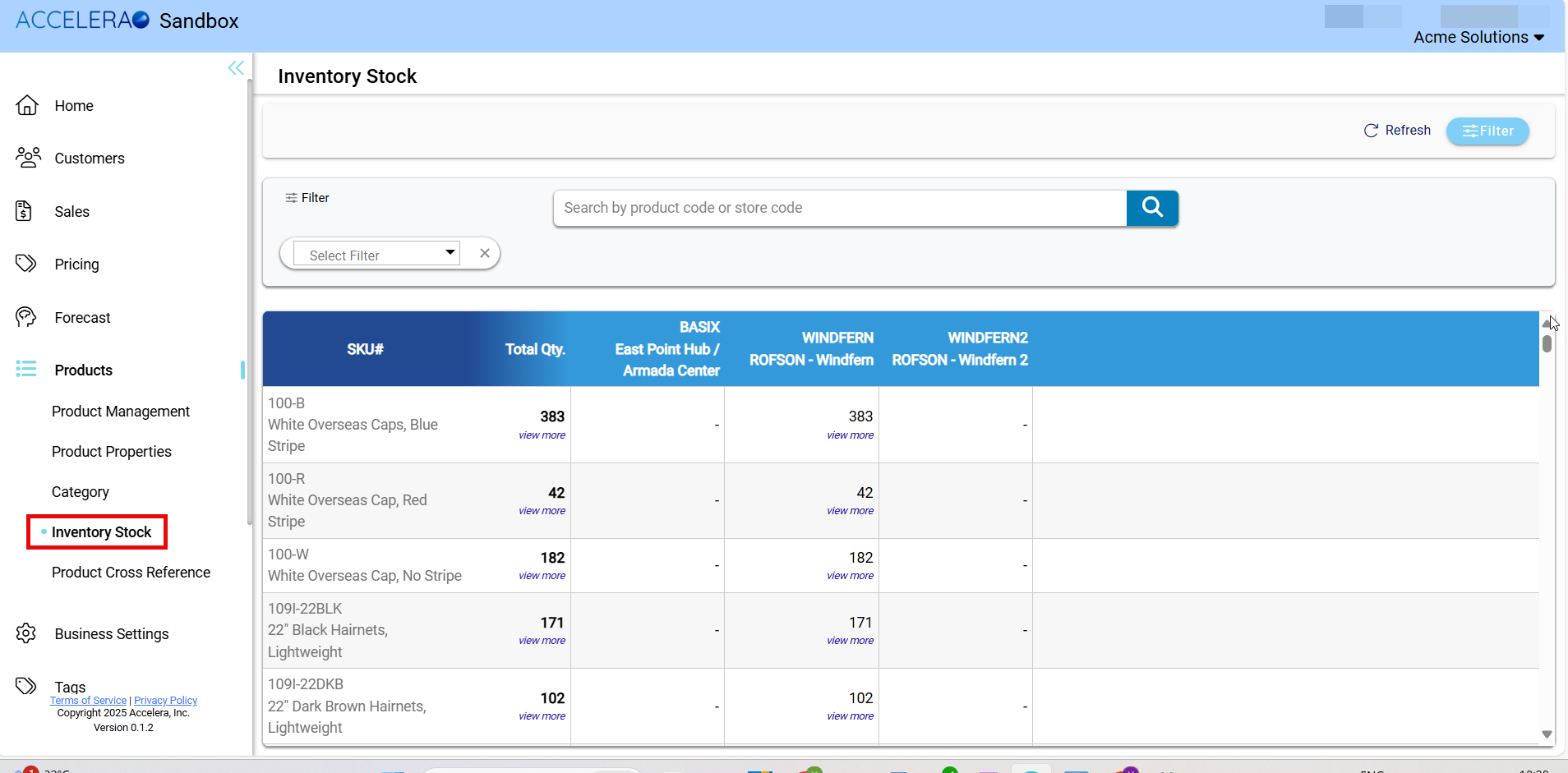Click the Customers people icon
The height and width of the screenshot is (773, 1568).
pyautogui.click(x=28, y=158)
